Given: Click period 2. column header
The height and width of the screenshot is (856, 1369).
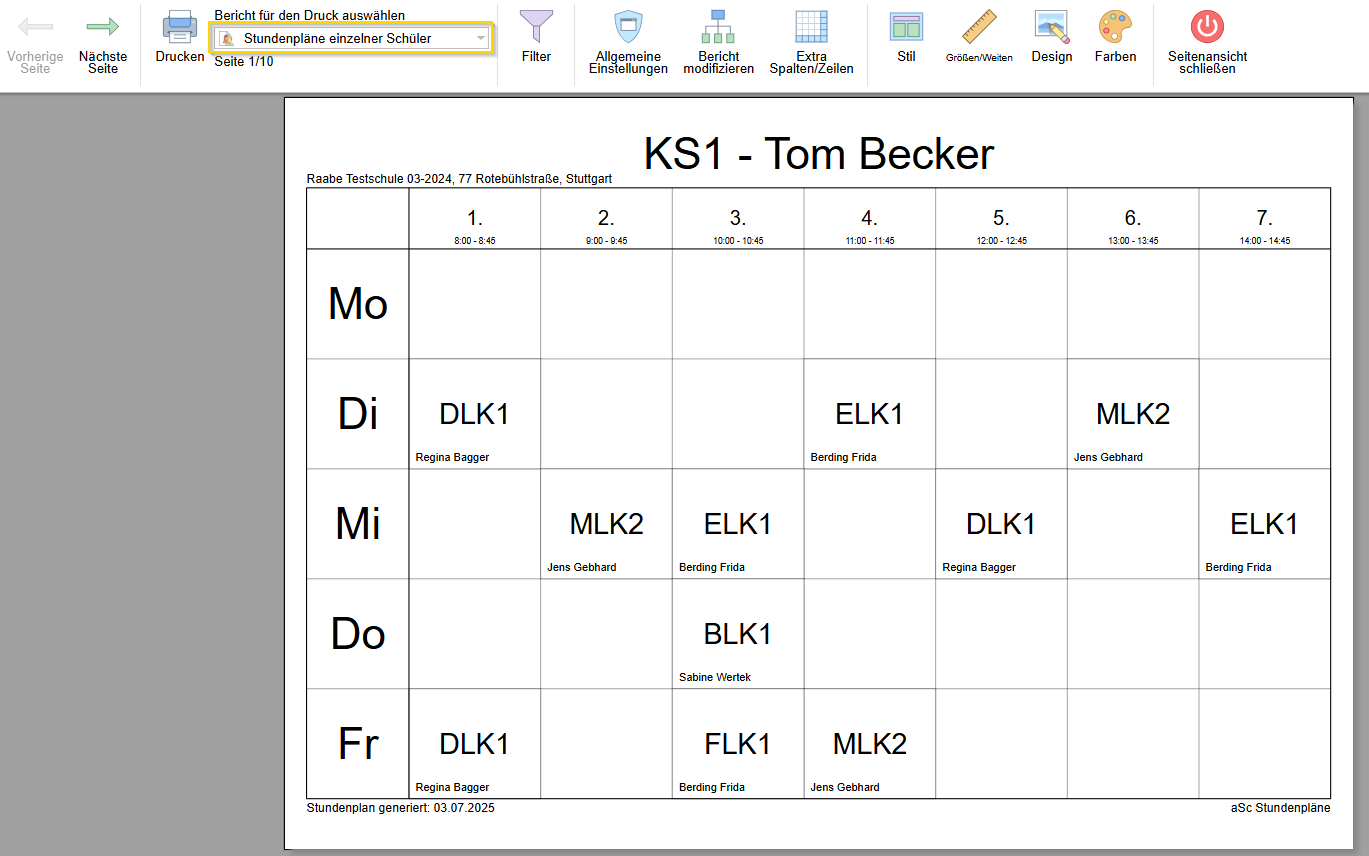Looking at the screenshot, I should click(x=606, y=219).
